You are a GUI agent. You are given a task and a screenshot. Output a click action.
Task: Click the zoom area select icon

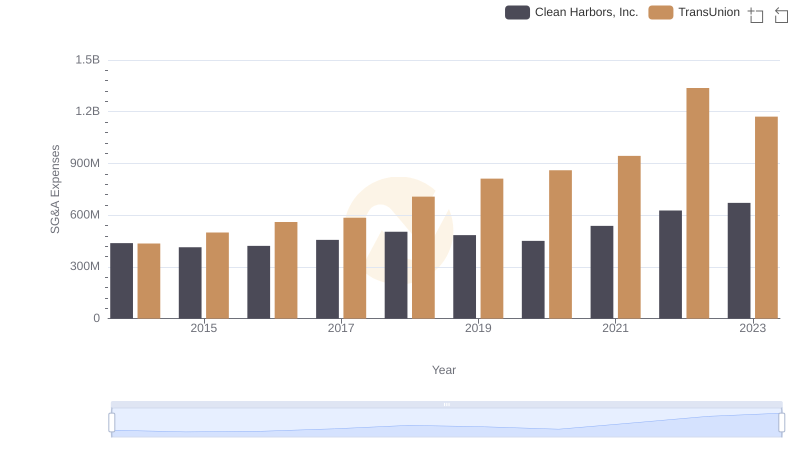756,15
